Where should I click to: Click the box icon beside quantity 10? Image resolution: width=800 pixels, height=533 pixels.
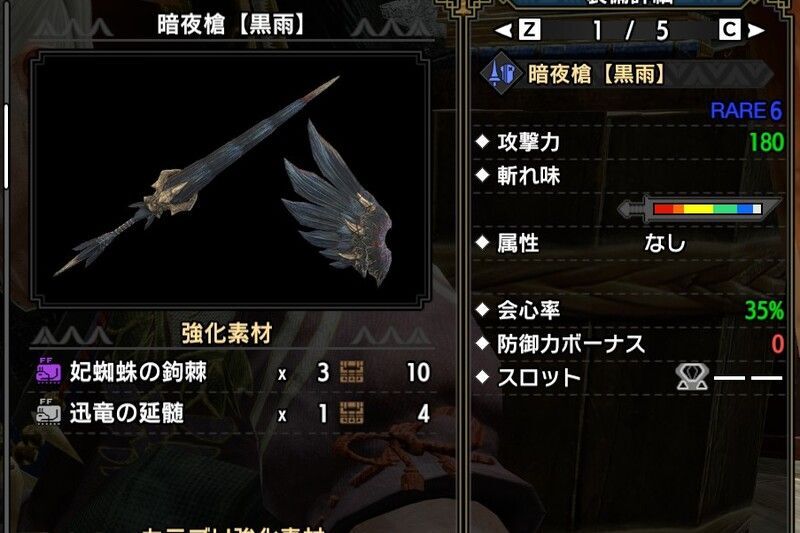pos(352,372)
